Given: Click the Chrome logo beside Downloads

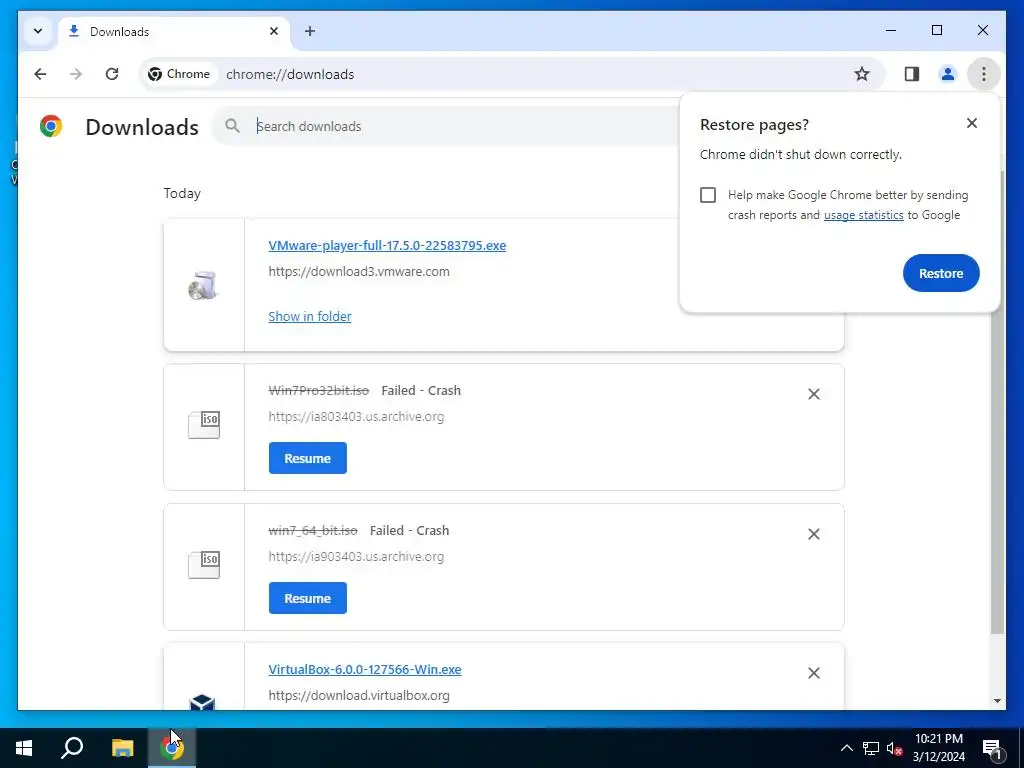Looking at the screenshot, I should (x=51, y=126).
